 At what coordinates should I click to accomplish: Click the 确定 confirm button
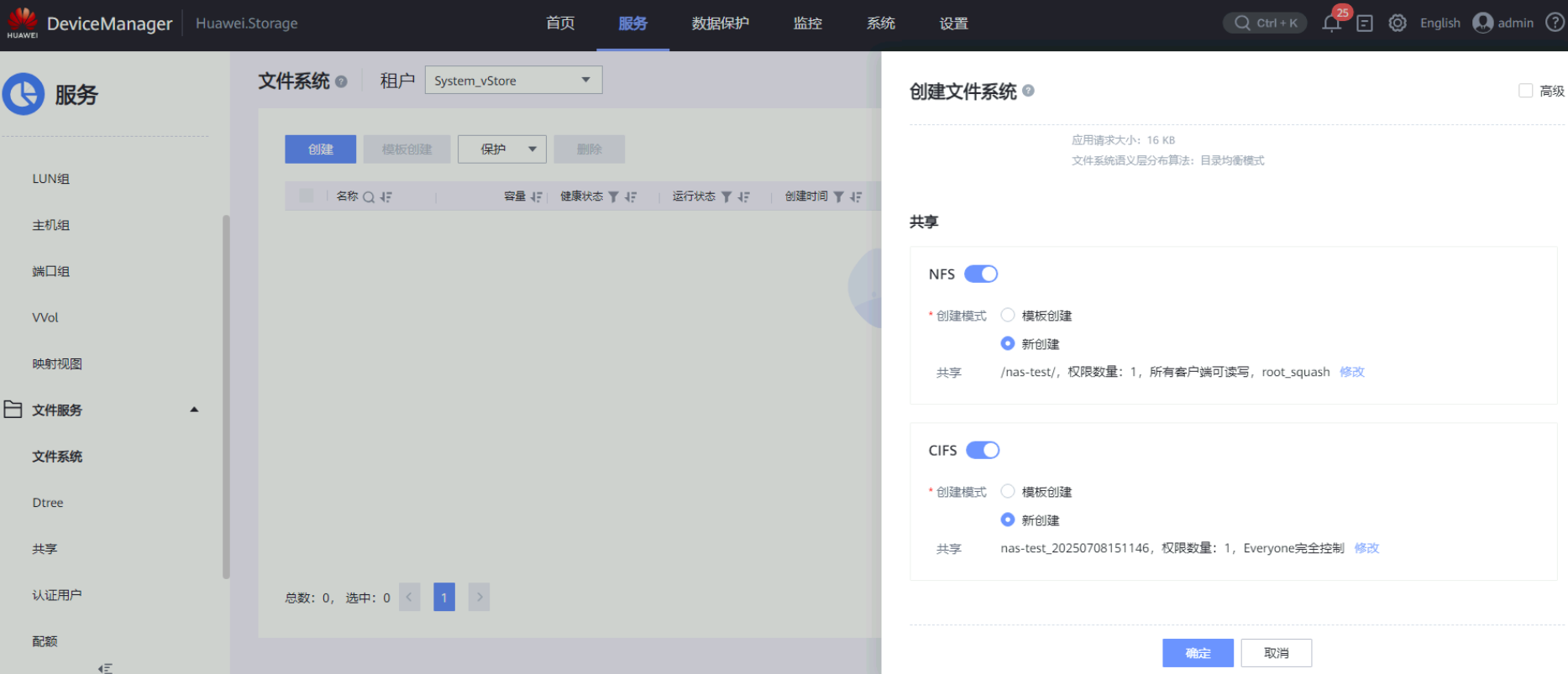point(1198,653)
